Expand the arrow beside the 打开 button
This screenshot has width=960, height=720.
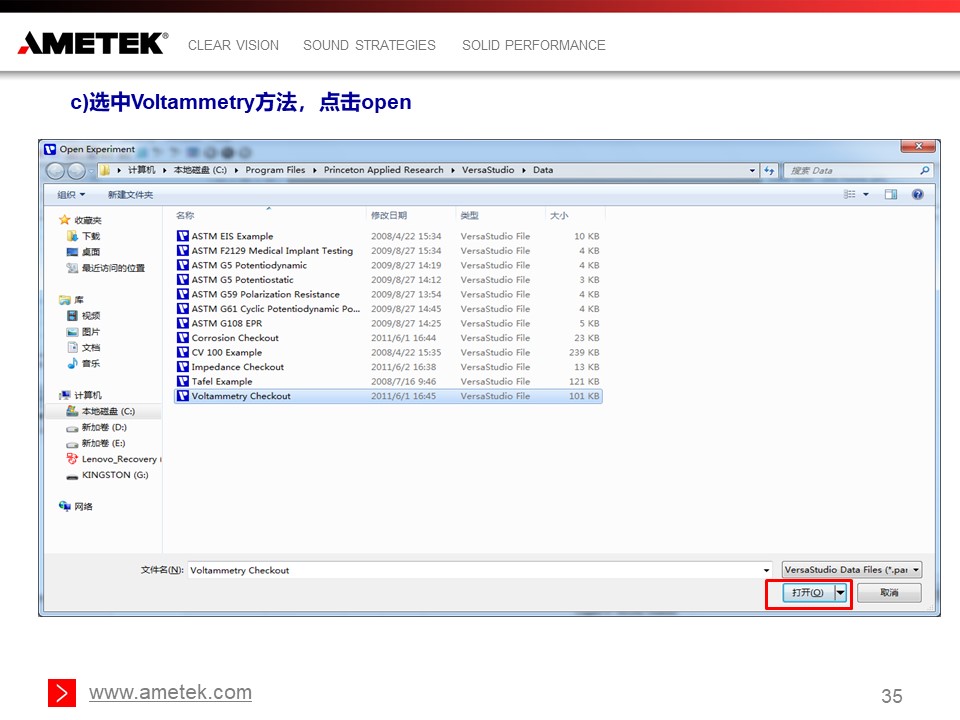(x=841, y=593)
